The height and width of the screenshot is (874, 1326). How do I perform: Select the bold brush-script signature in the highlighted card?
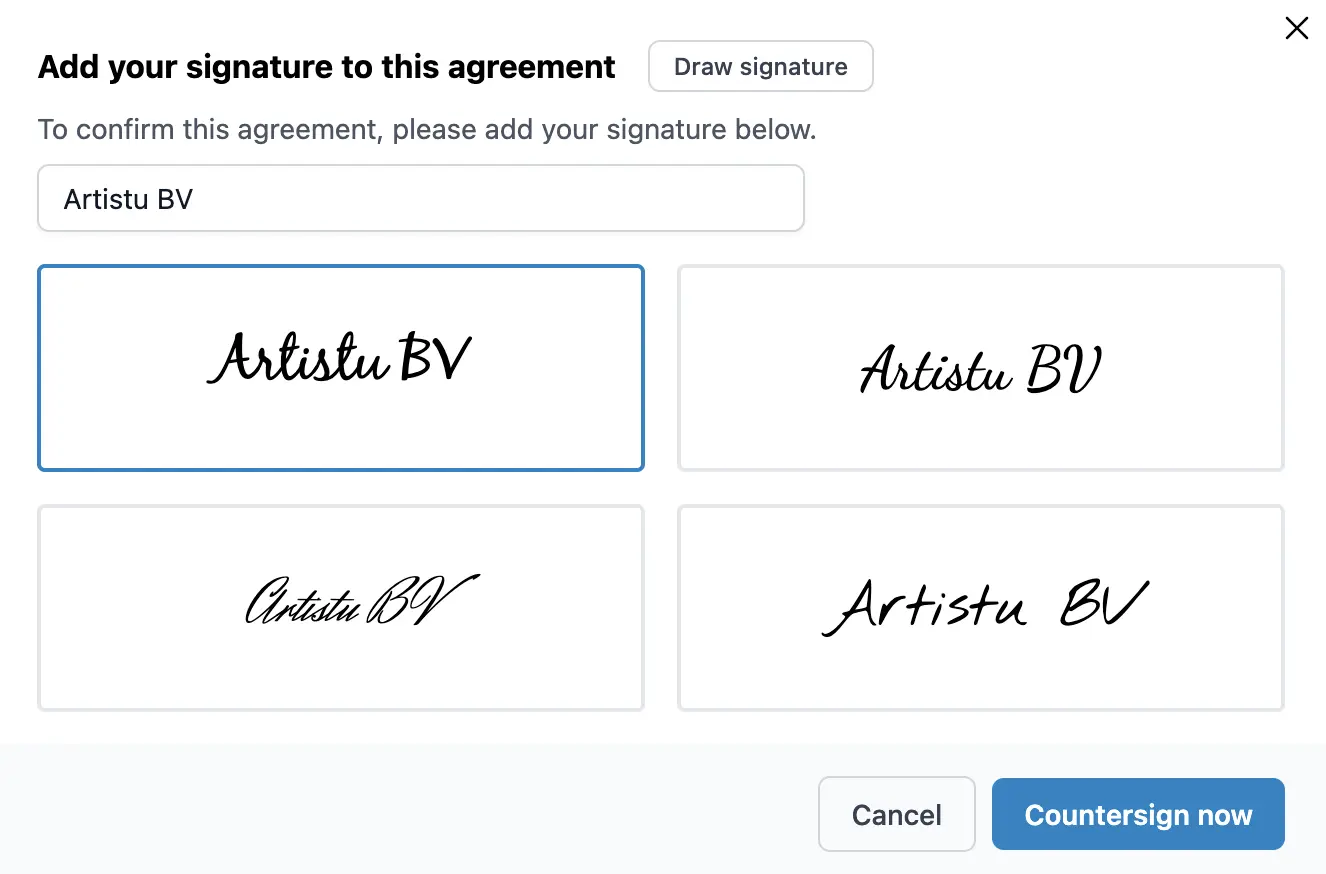[x=340, y=368]
